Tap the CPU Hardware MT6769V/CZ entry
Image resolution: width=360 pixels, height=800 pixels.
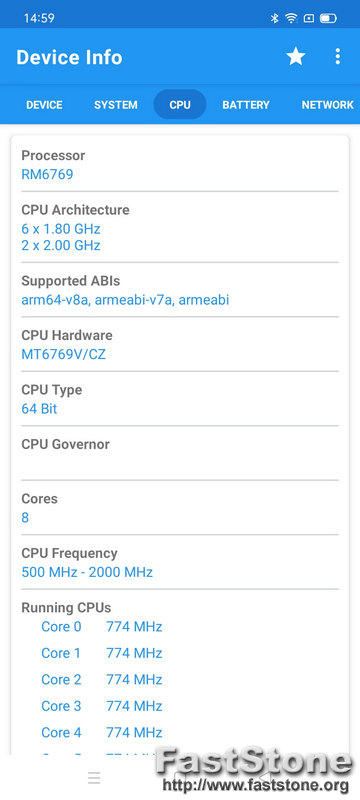[64, 354]
